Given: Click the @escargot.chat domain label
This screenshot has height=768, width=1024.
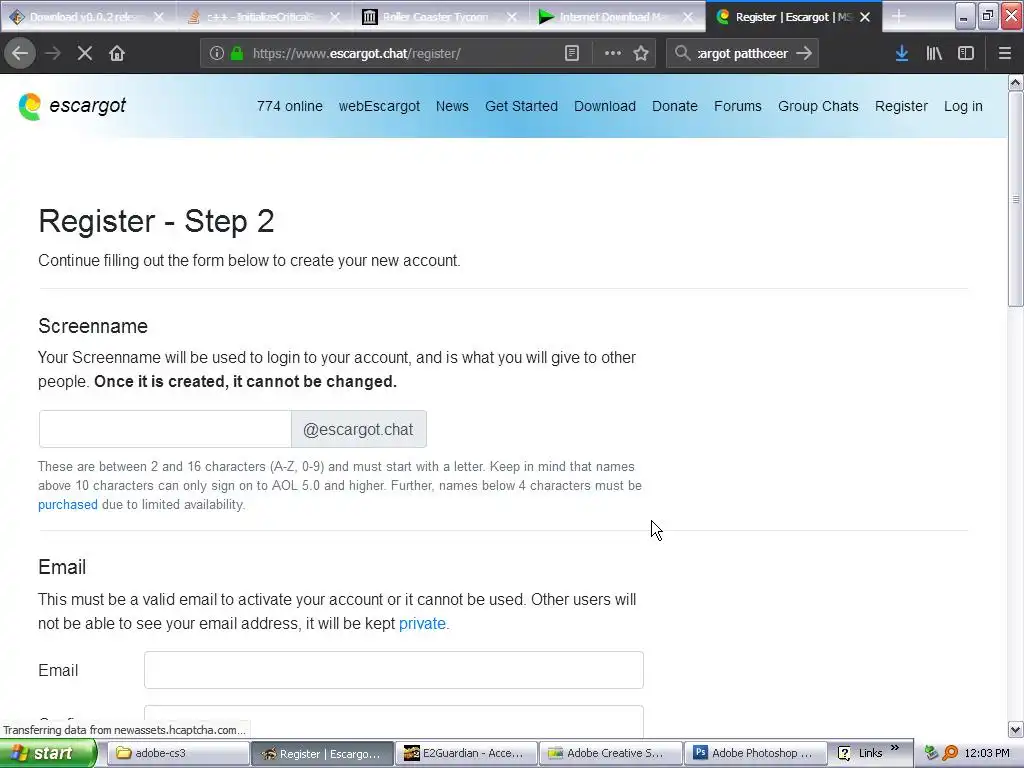Looking at the screenshot, I should coord(359,429).
